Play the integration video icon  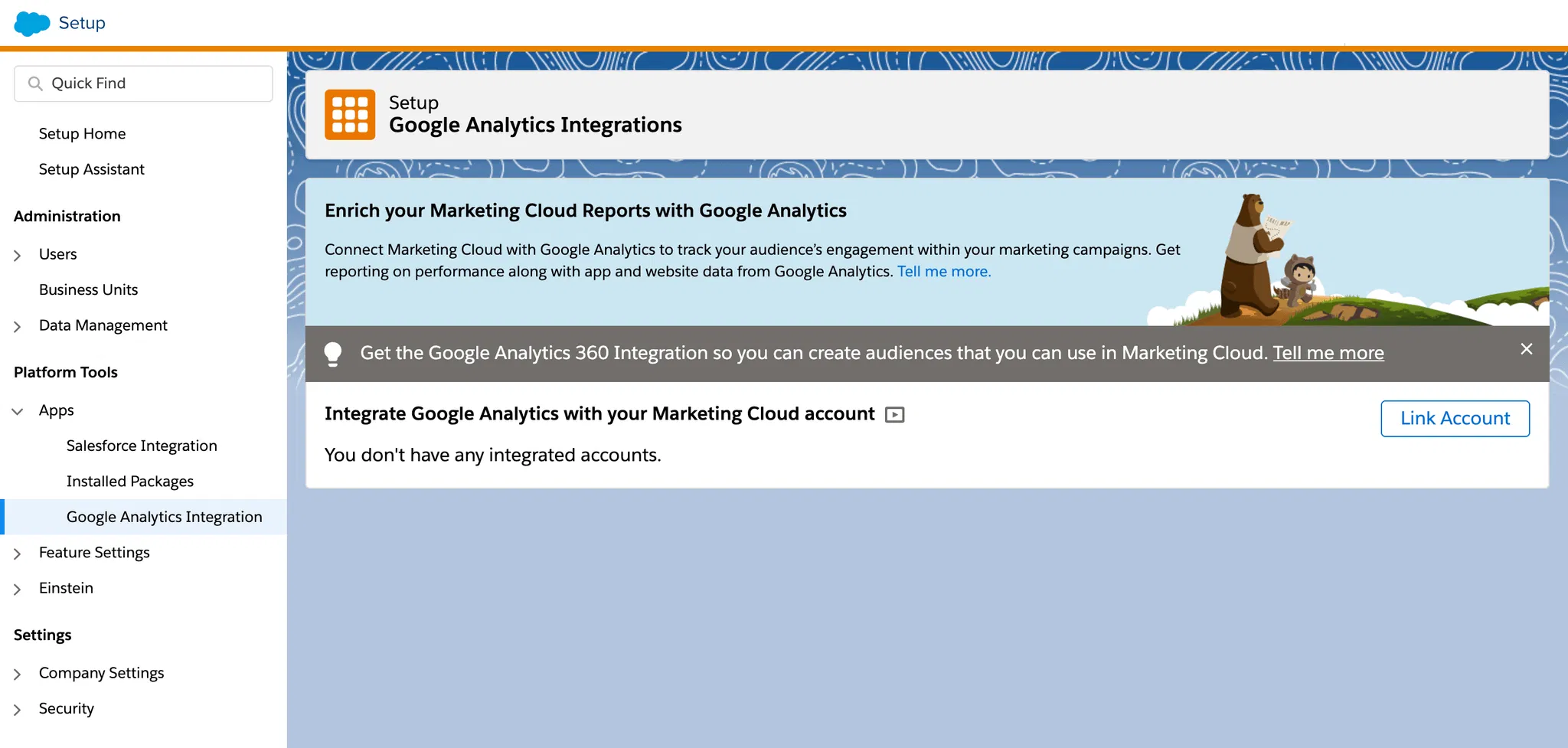pos(894,415)
